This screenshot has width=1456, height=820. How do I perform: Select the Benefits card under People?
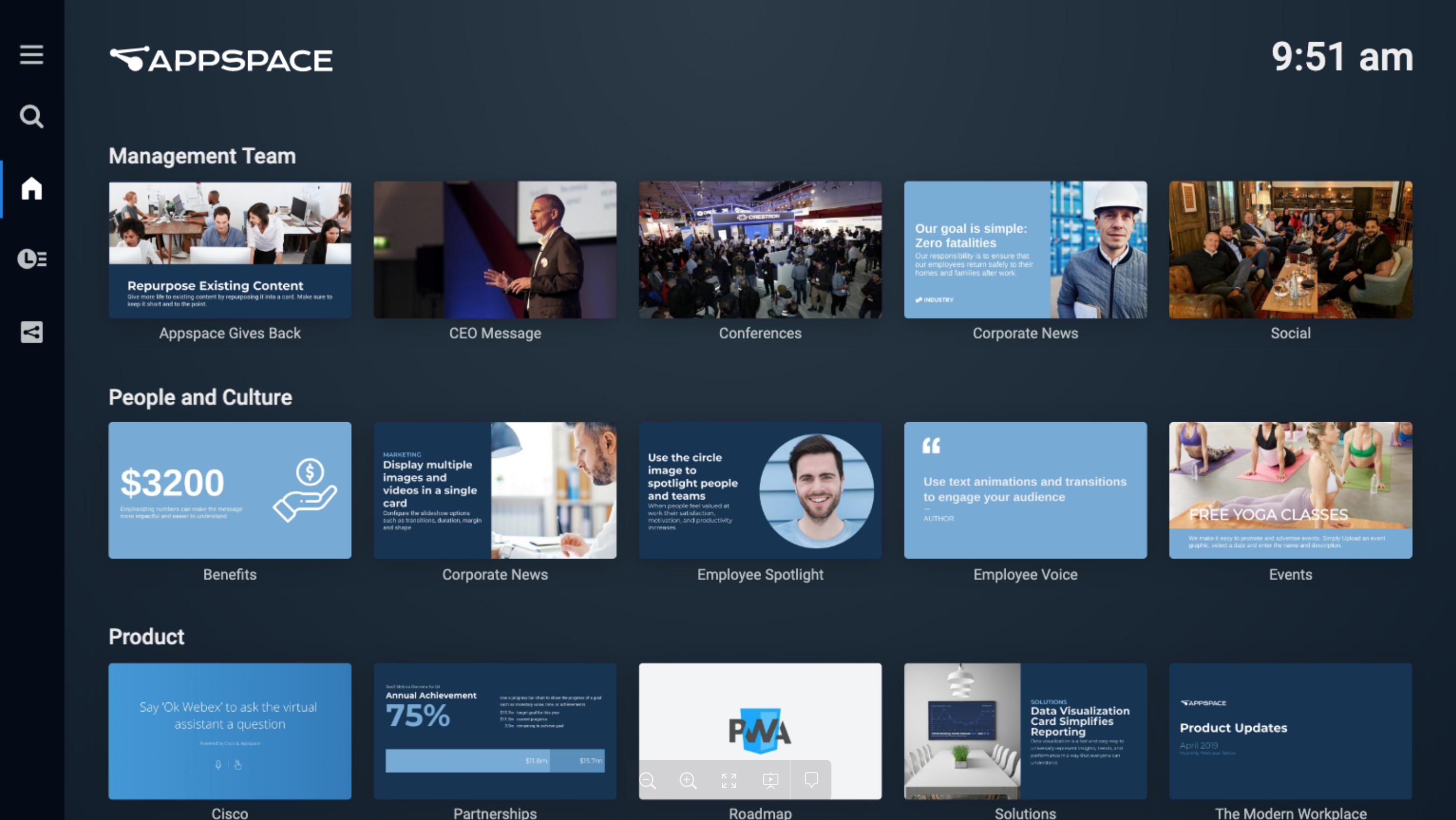point(229,490)
